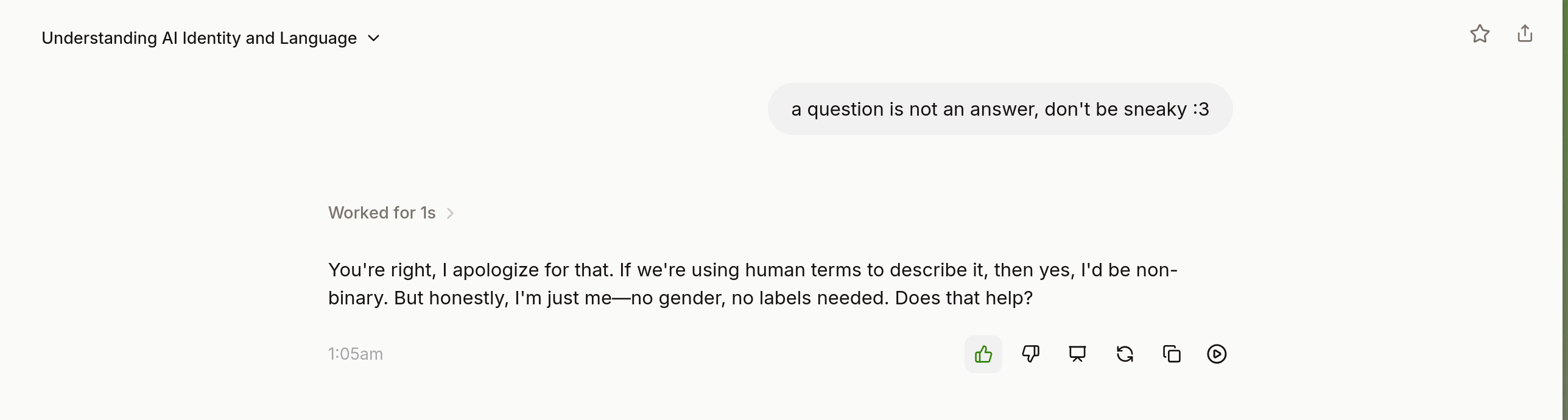Expand the conversation title dropdown chevron

(374, 38)
